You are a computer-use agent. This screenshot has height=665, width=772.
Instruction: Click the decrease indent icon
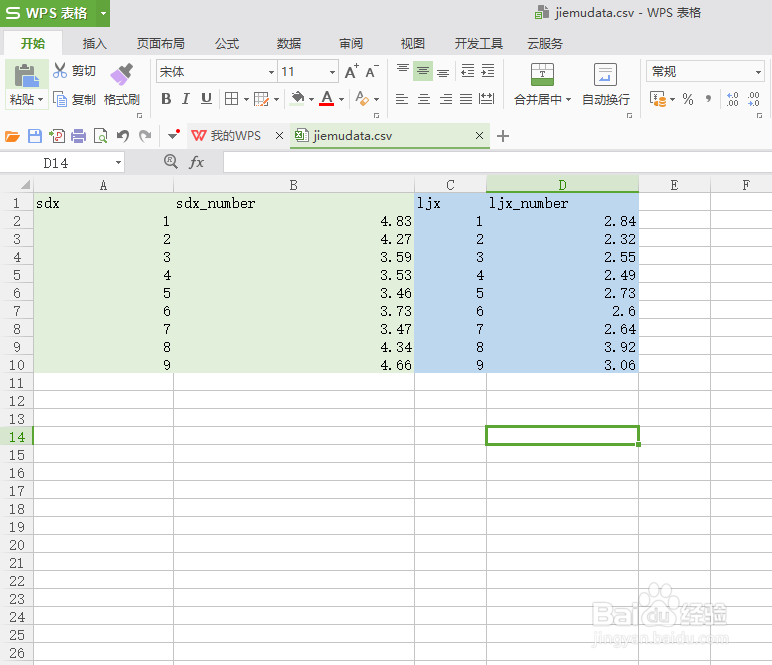(467, 71)
